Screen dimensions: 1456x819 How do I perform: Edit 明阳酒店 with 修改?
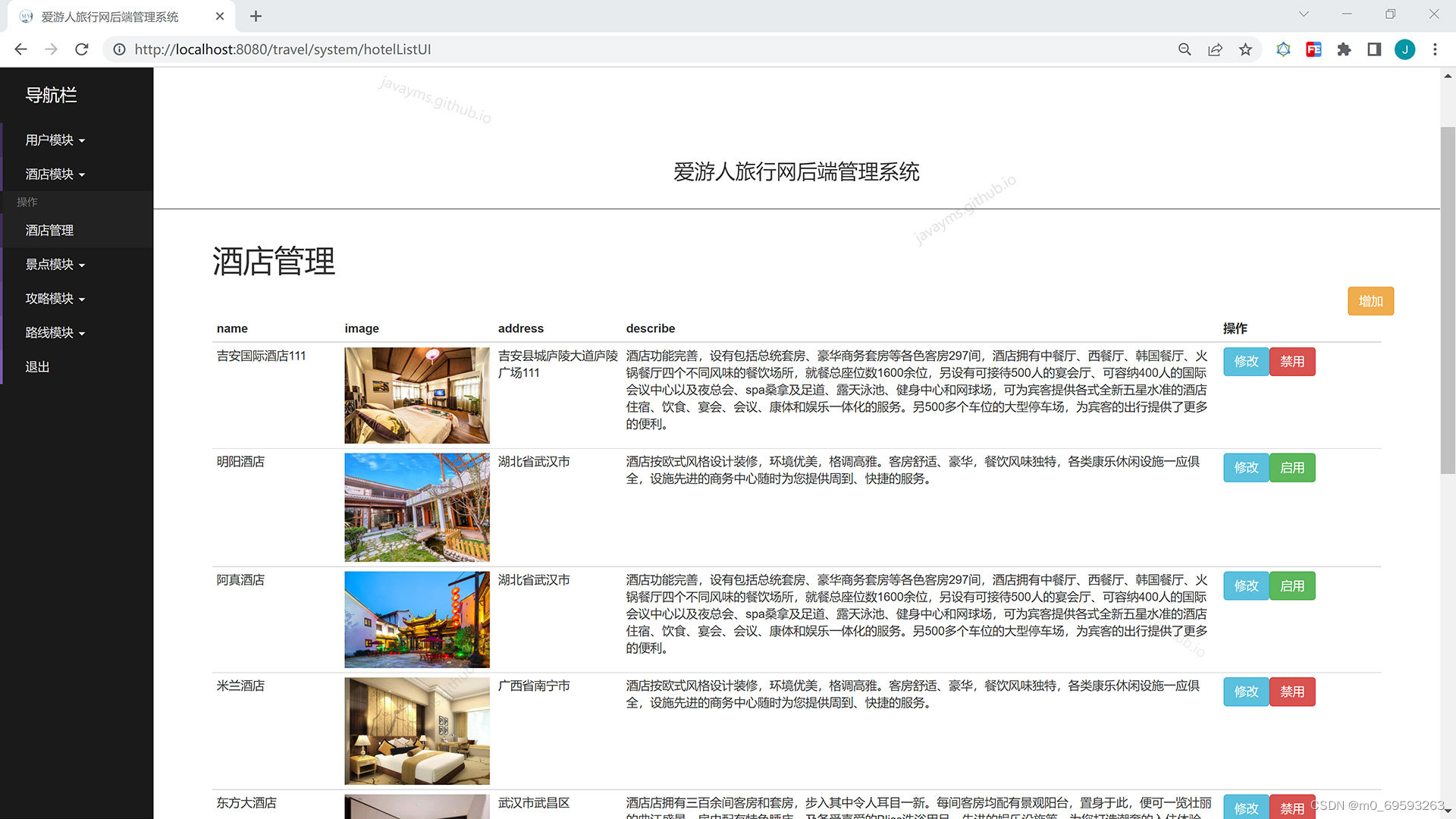[x=1245, y=468]
